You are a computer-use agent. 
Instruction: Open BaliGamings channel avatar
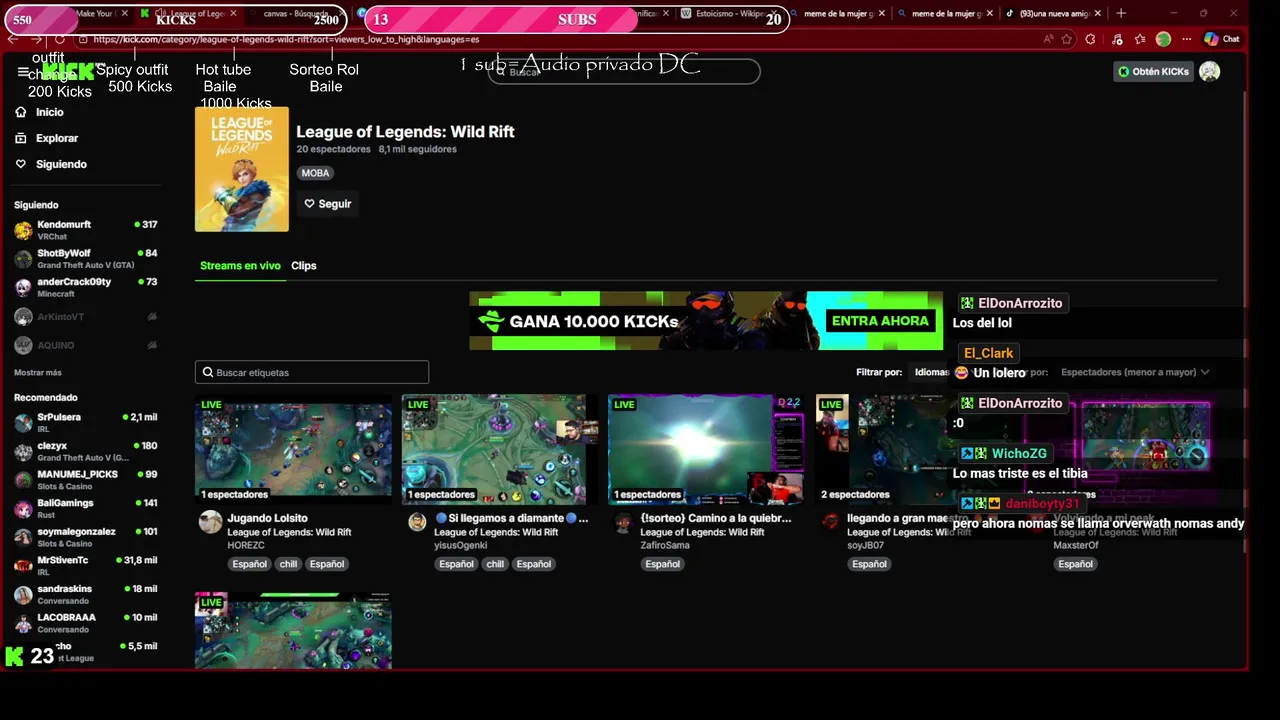pyautogui.click(x=23, y=509)
